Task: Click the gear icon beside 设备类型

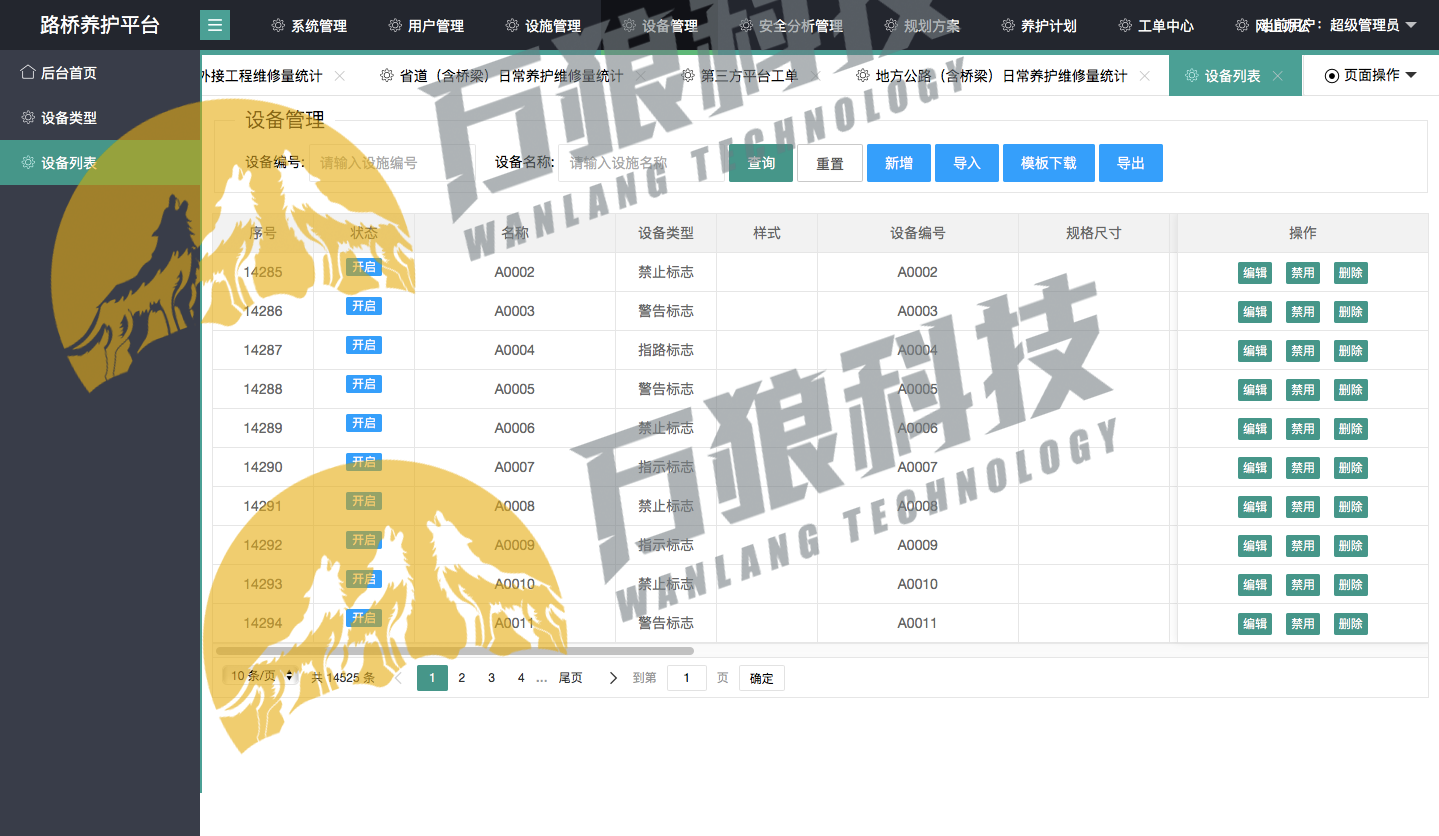Action: pyautogui.click(x=28, y=117)
